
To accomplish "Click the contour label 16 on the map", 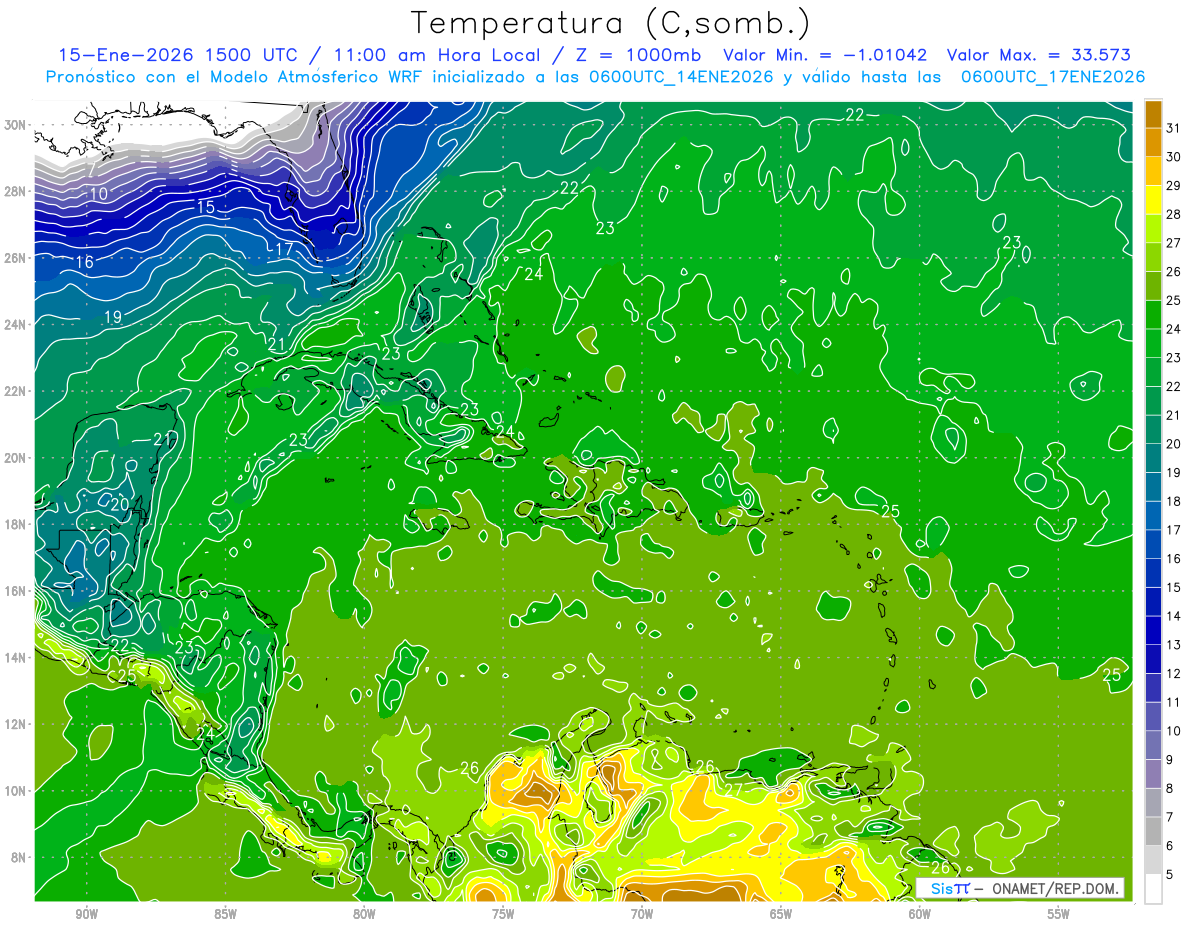I will (x=85, y=262).
